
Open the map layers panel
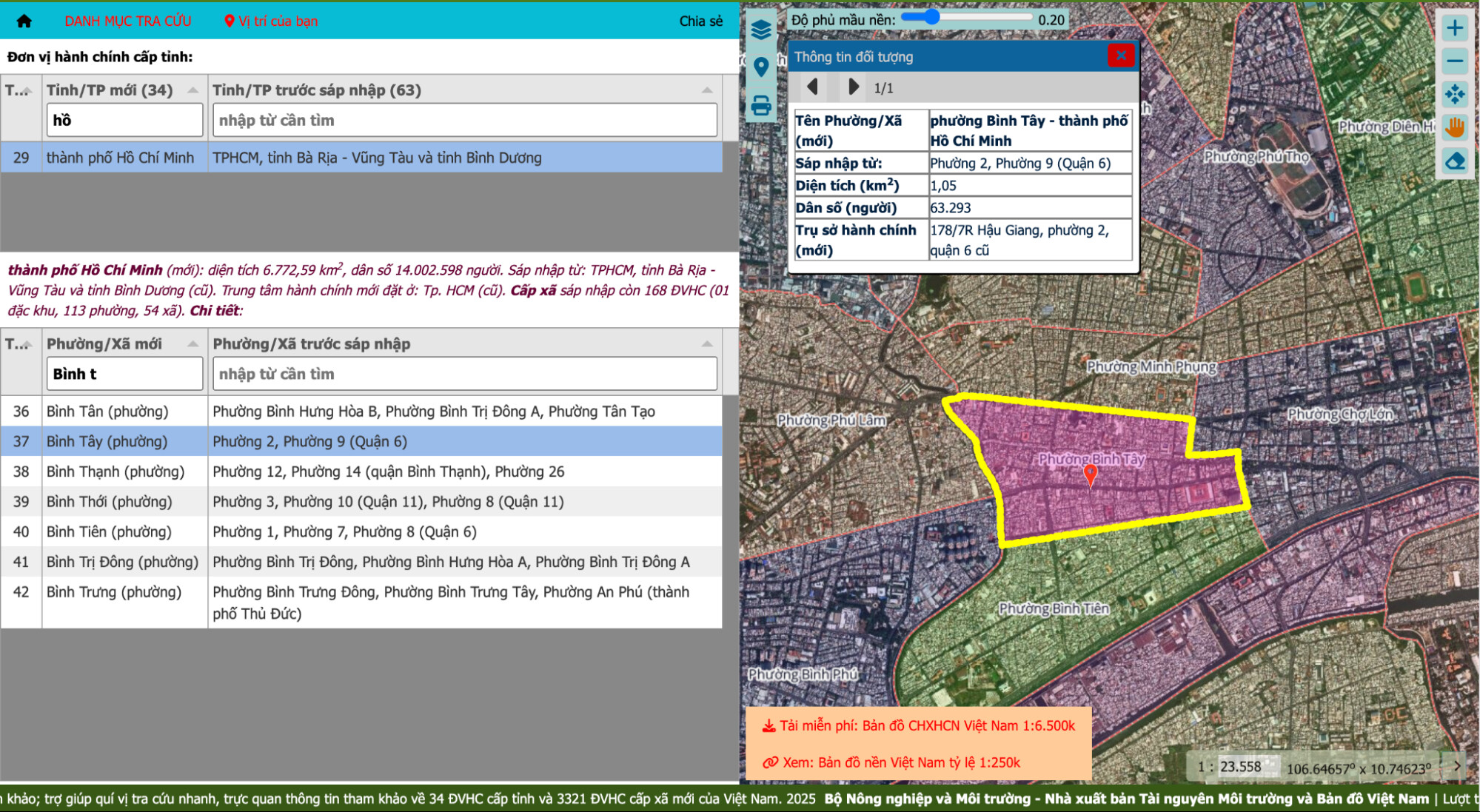tap(760, 30)
